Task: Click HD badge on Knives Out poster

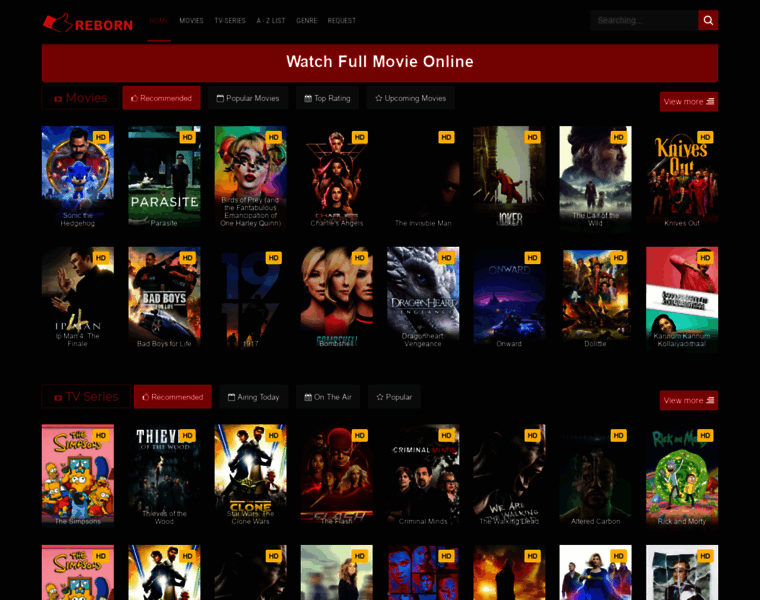Action: tap(705, 137)
